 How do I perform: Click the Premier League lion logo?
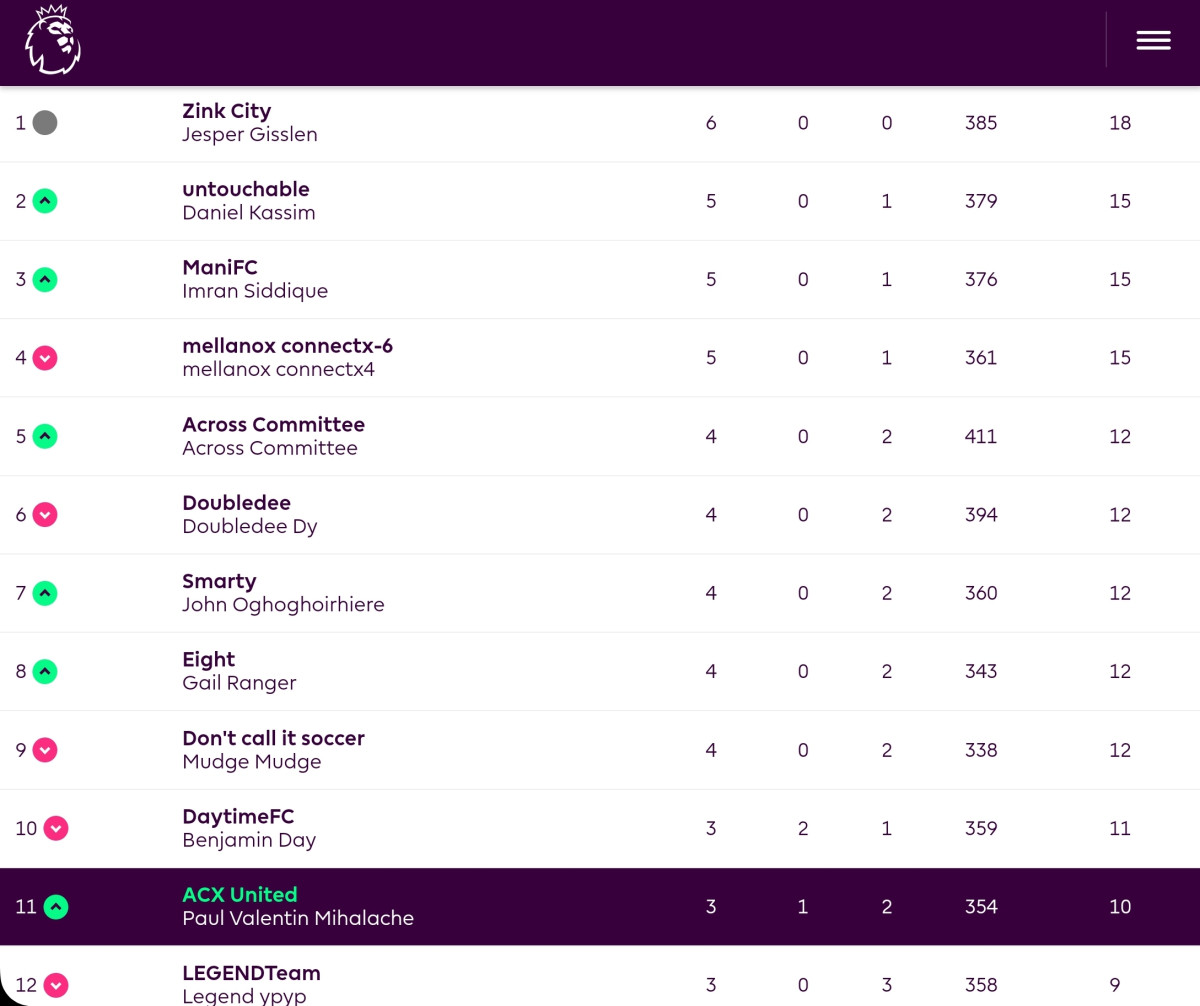tap(52, 40)
